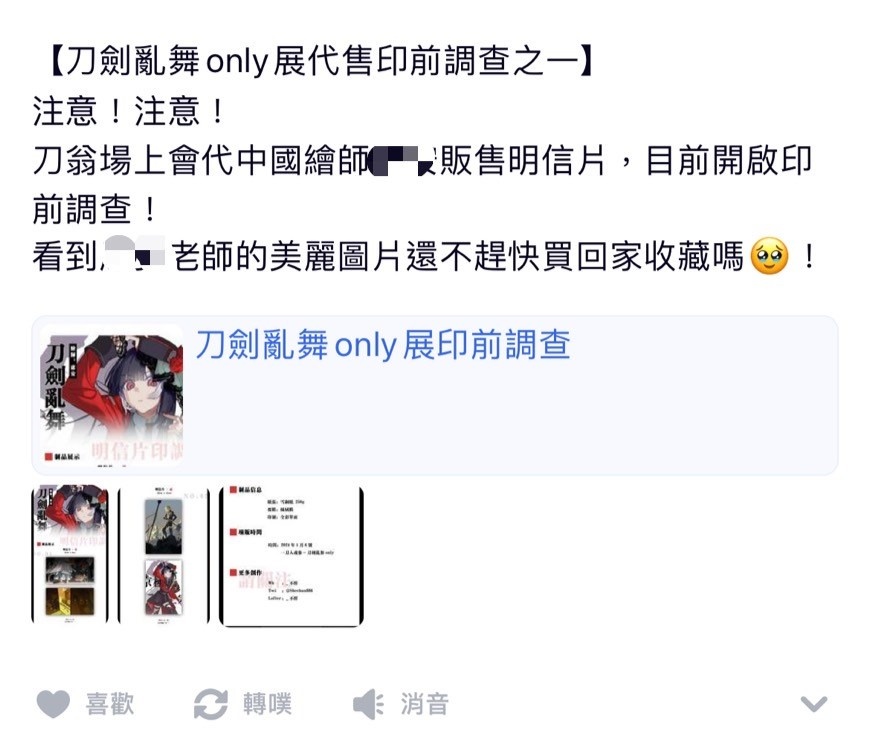View the third thumbnail with product info text

[291, 556]
